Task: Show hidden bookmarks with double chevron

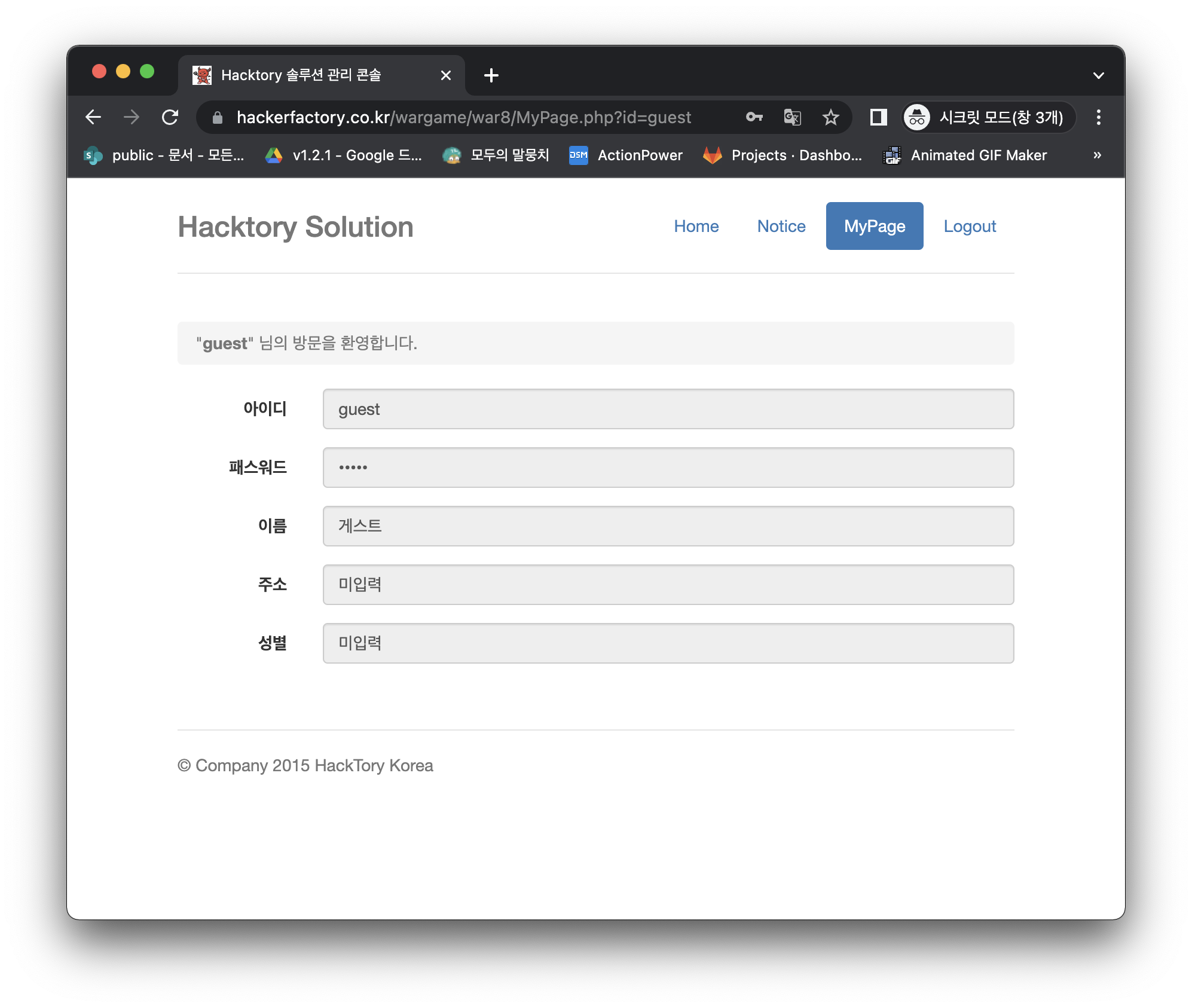Action: [1097, 155]
